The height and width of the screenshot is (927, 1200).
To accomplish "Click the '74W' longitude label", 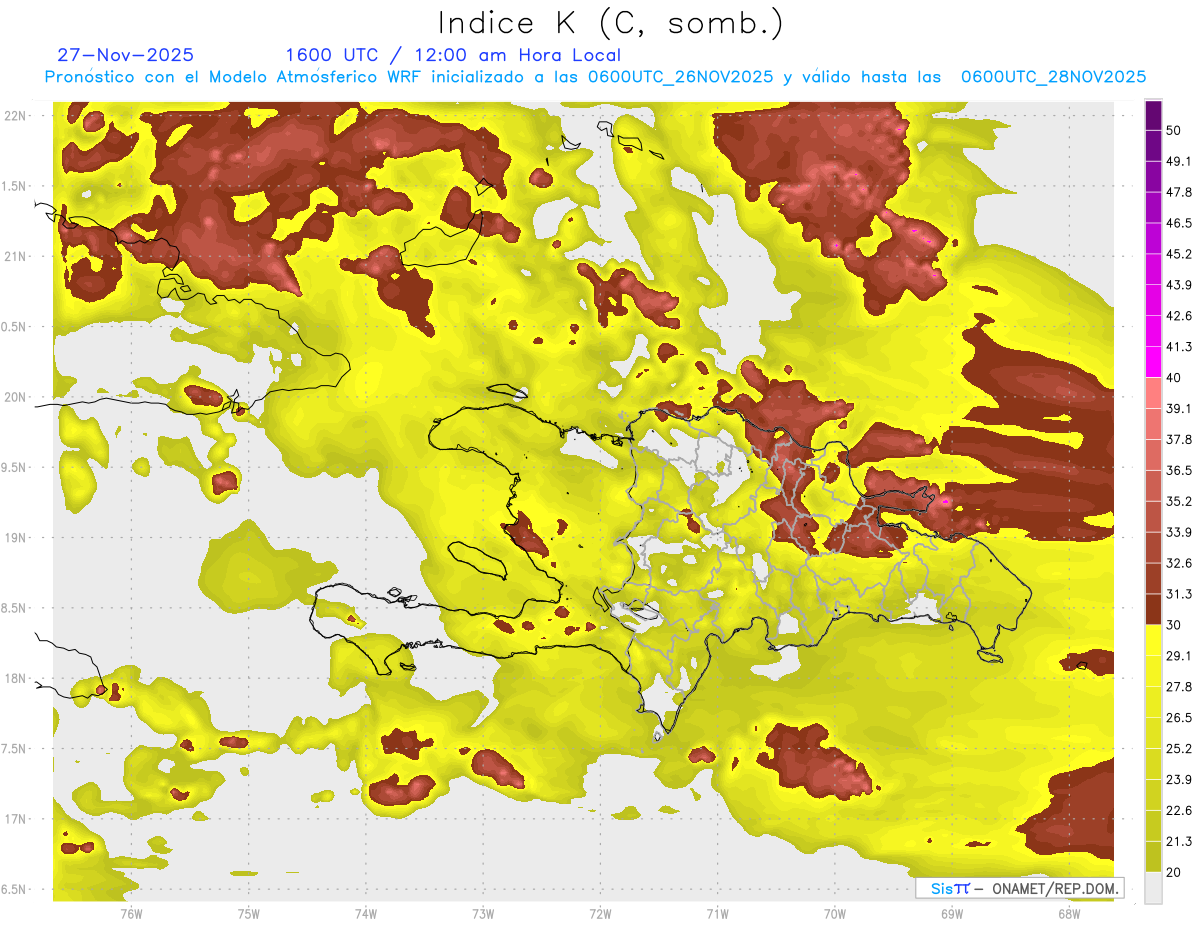I will [366, 914].
